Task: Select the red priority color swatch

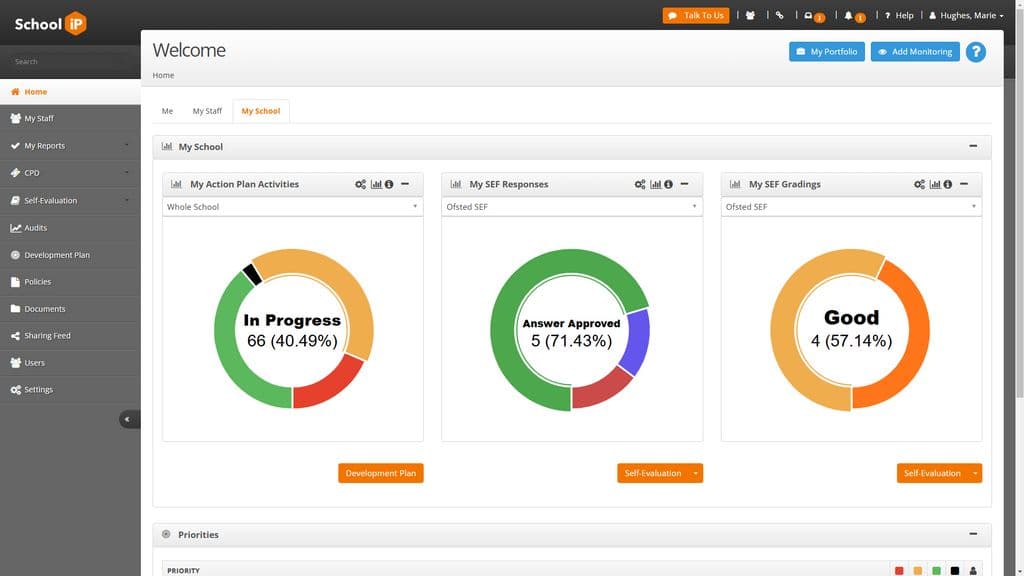Action: [x=899, y=570]
